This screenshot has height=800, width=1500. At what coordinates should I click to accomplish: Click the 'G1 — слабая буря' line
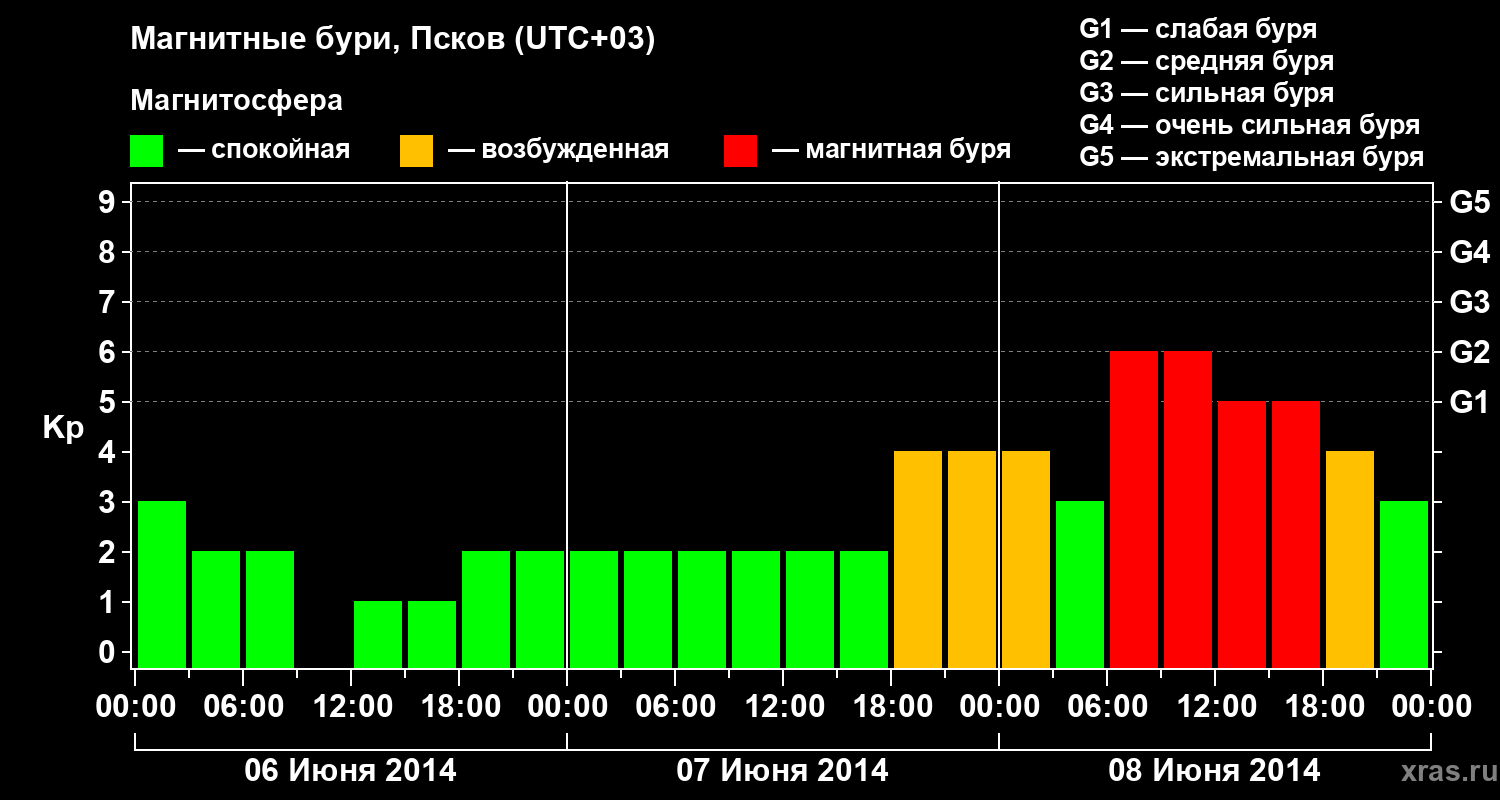tap(1198, 29)
